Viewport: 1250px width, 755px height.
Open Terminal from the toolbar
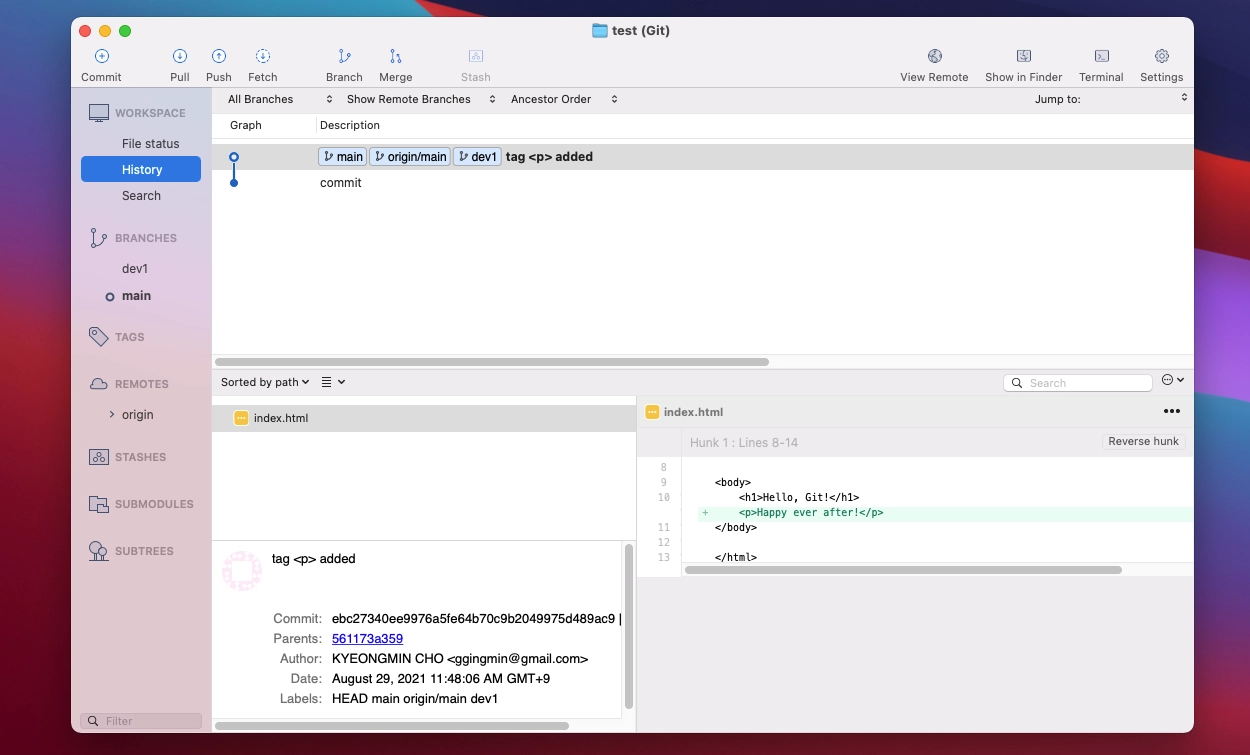(x=1101, y=57)
